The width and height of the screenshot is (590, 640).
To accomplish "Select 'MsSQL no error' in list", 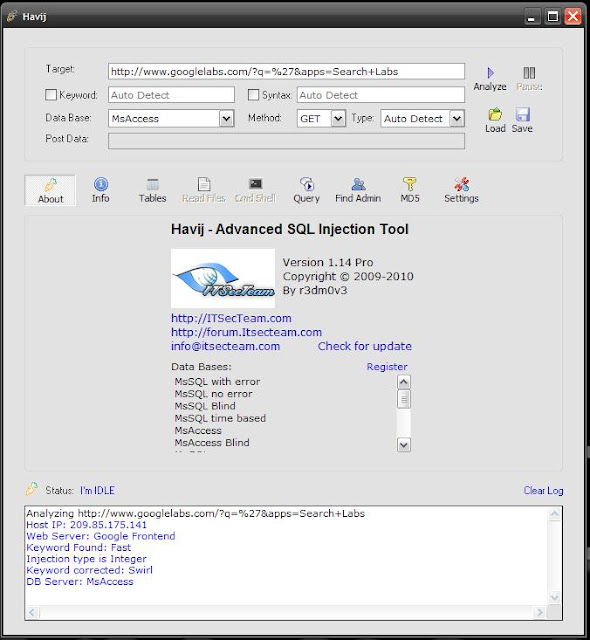I will tap(213, 394).
